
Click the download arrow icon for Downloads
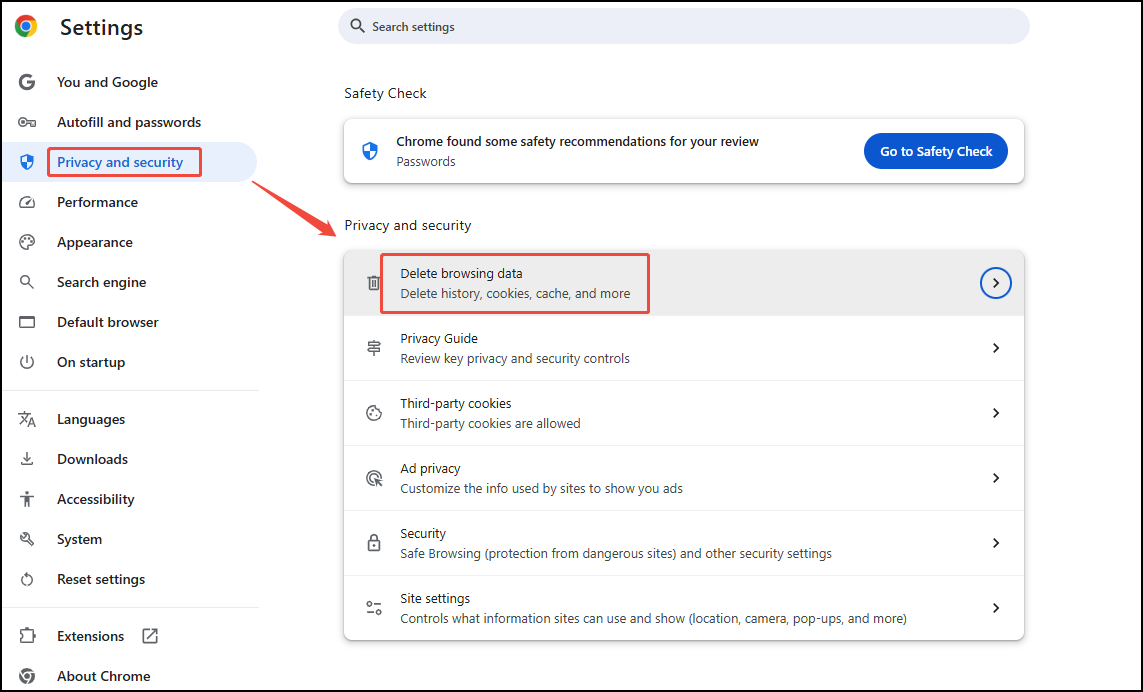tap(27, 459)
